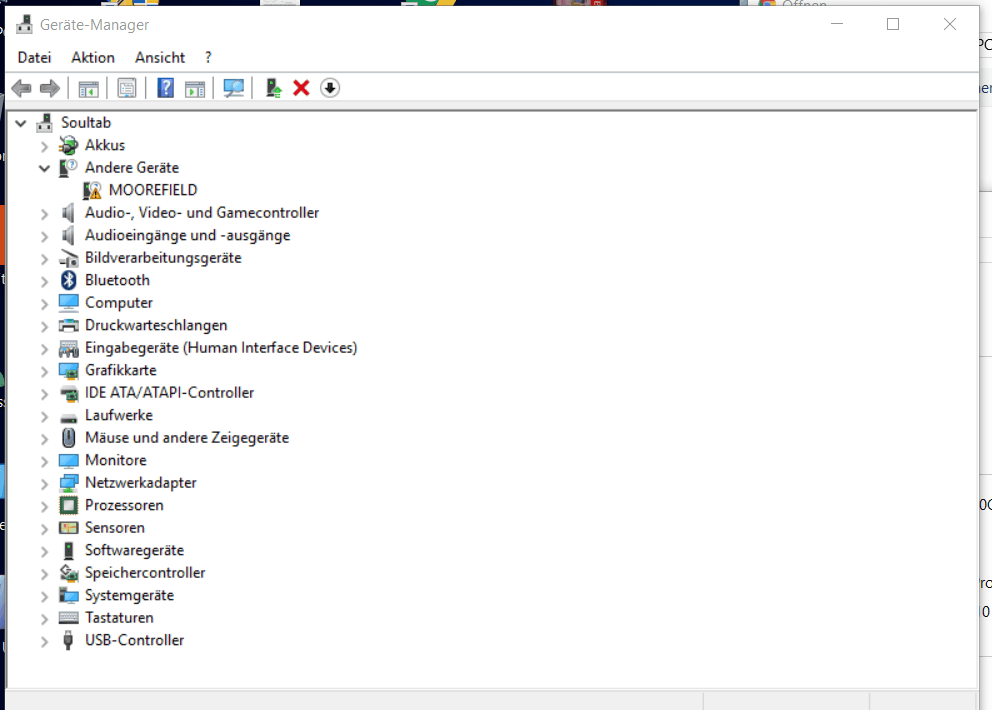Viewport: 992px width, 710px height.
Task: Minimize the Geräte-Manager window
Action: click(837, 24)
